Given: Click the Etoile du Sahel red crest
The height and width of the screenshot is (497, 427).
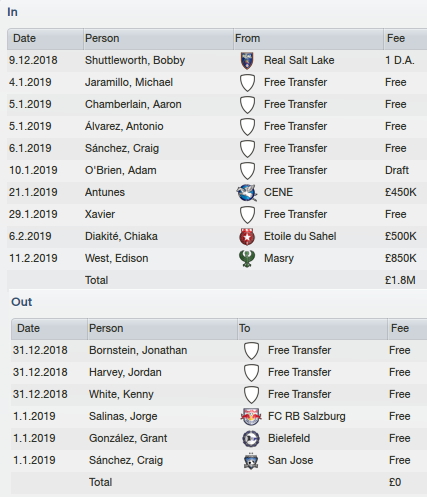Looking at the screenshot, I should click(x=247, y=237).
